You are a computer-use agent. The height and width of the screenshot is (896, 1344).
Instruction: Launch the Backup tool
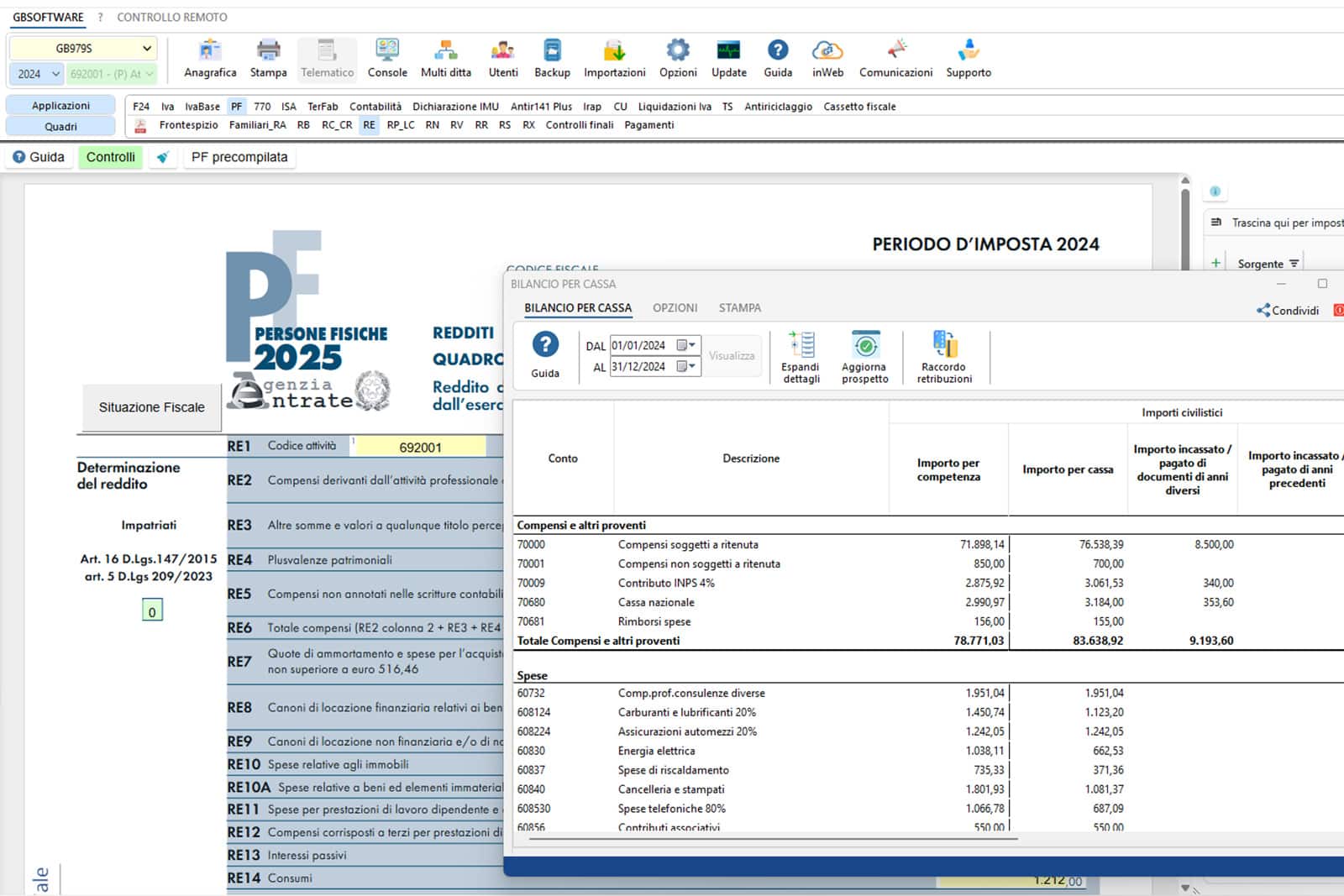[552, 52]
